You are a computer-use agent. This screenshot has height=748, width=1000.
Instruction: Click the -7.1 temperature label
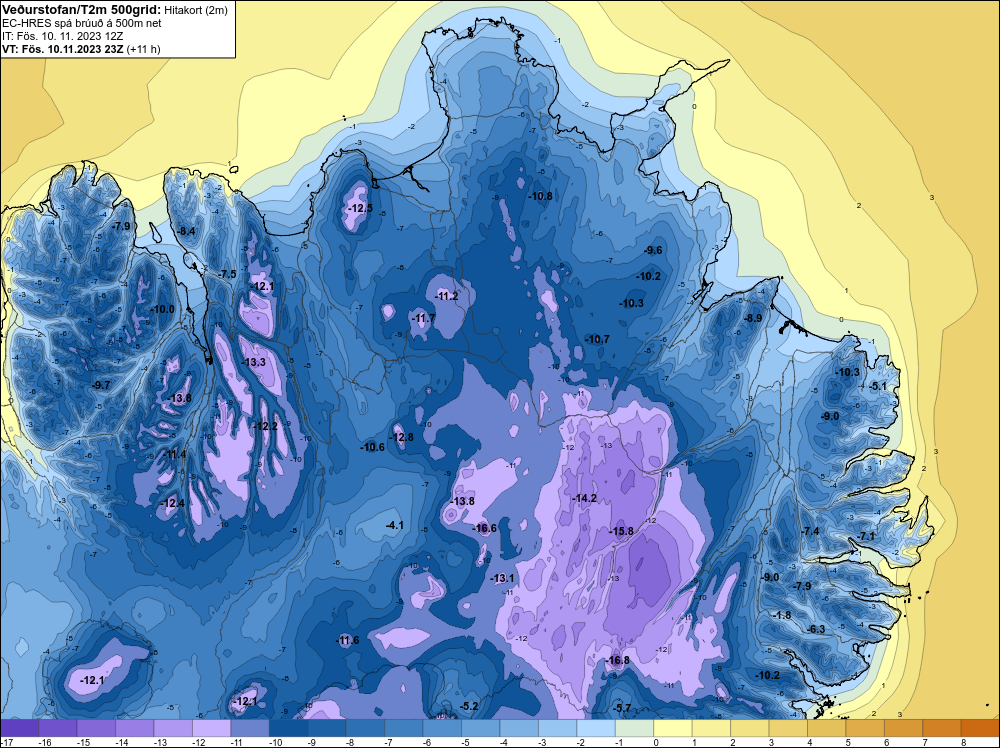866,536
